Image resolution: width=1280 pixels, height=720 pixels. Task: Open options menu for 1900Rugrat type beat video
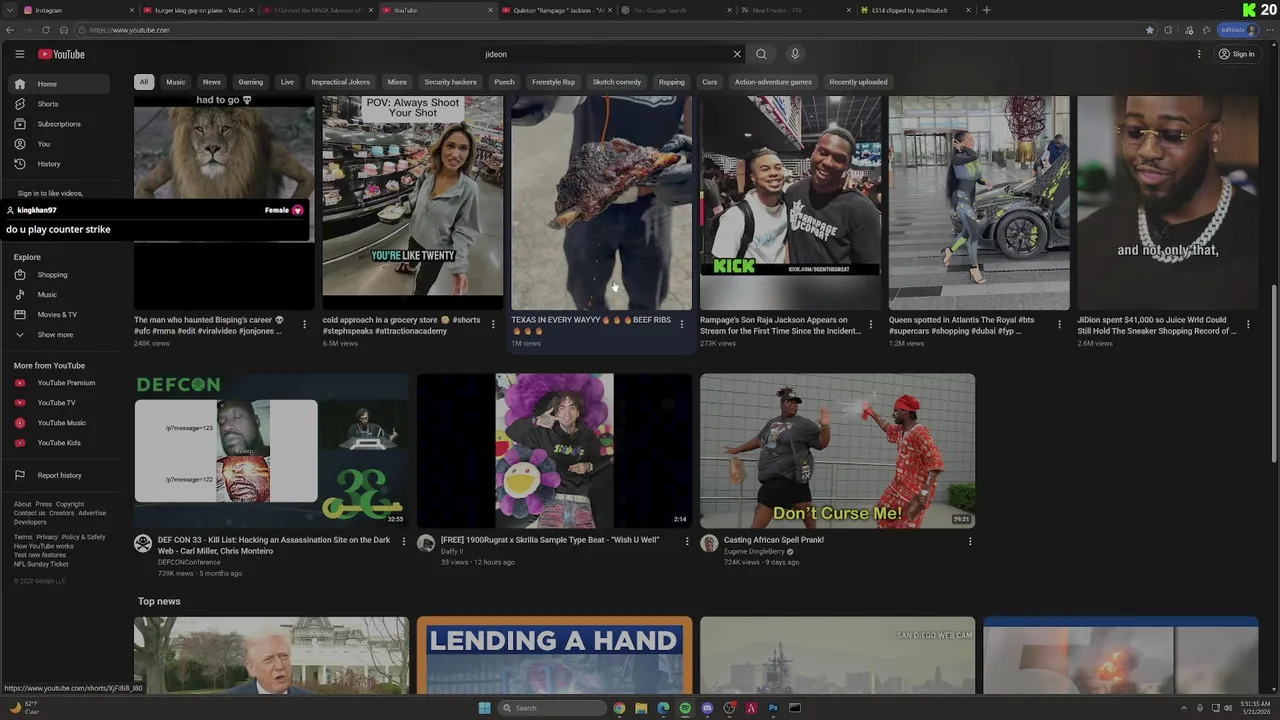click(x=687, y=541)
